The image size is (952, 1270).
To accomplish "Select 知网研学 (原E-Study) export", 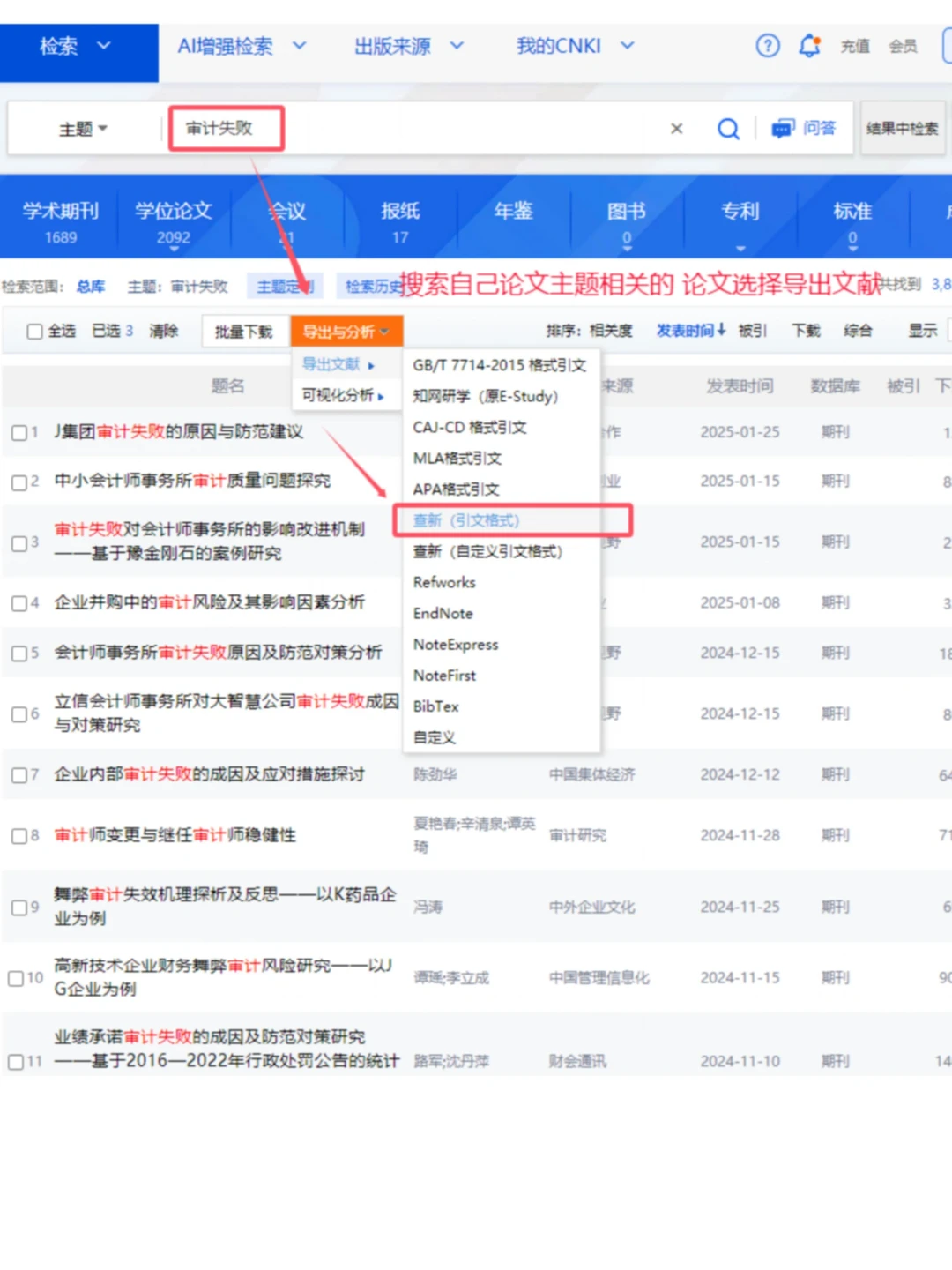I will [486, 396].
